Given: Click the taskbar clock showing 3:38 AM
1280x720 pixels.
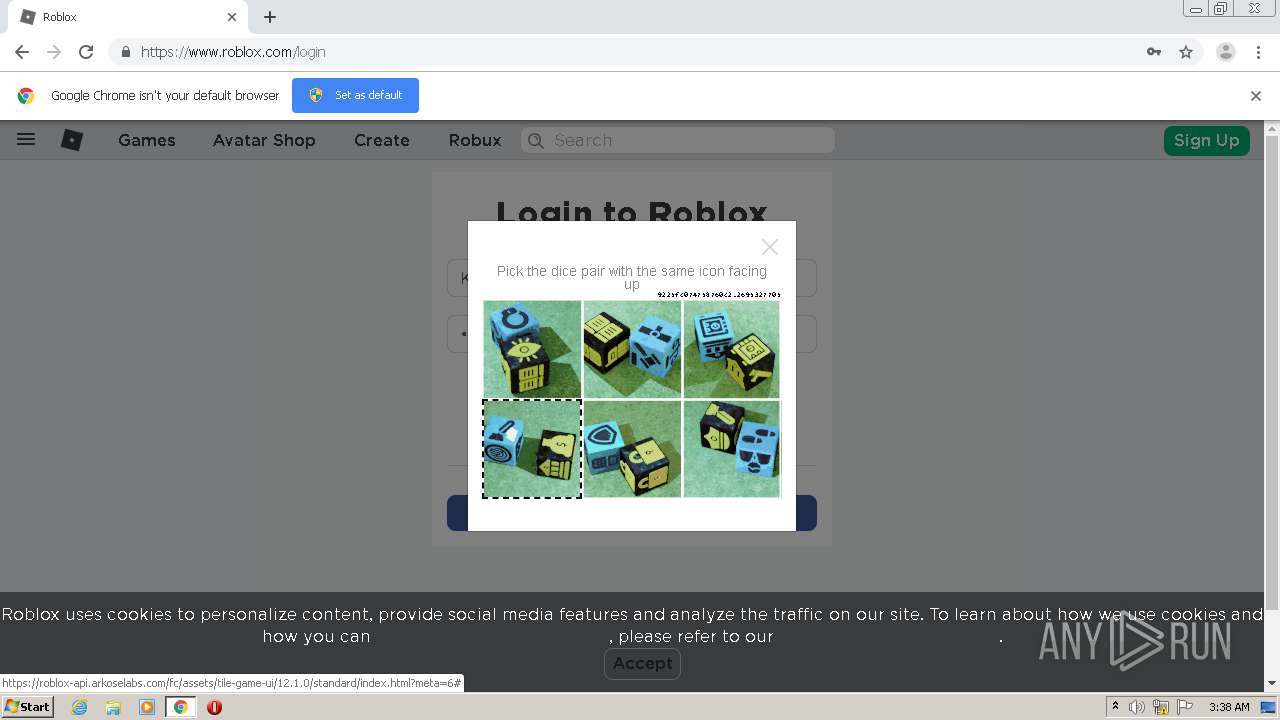Looking at the screenshot, I should click(x=1229, y=707).
